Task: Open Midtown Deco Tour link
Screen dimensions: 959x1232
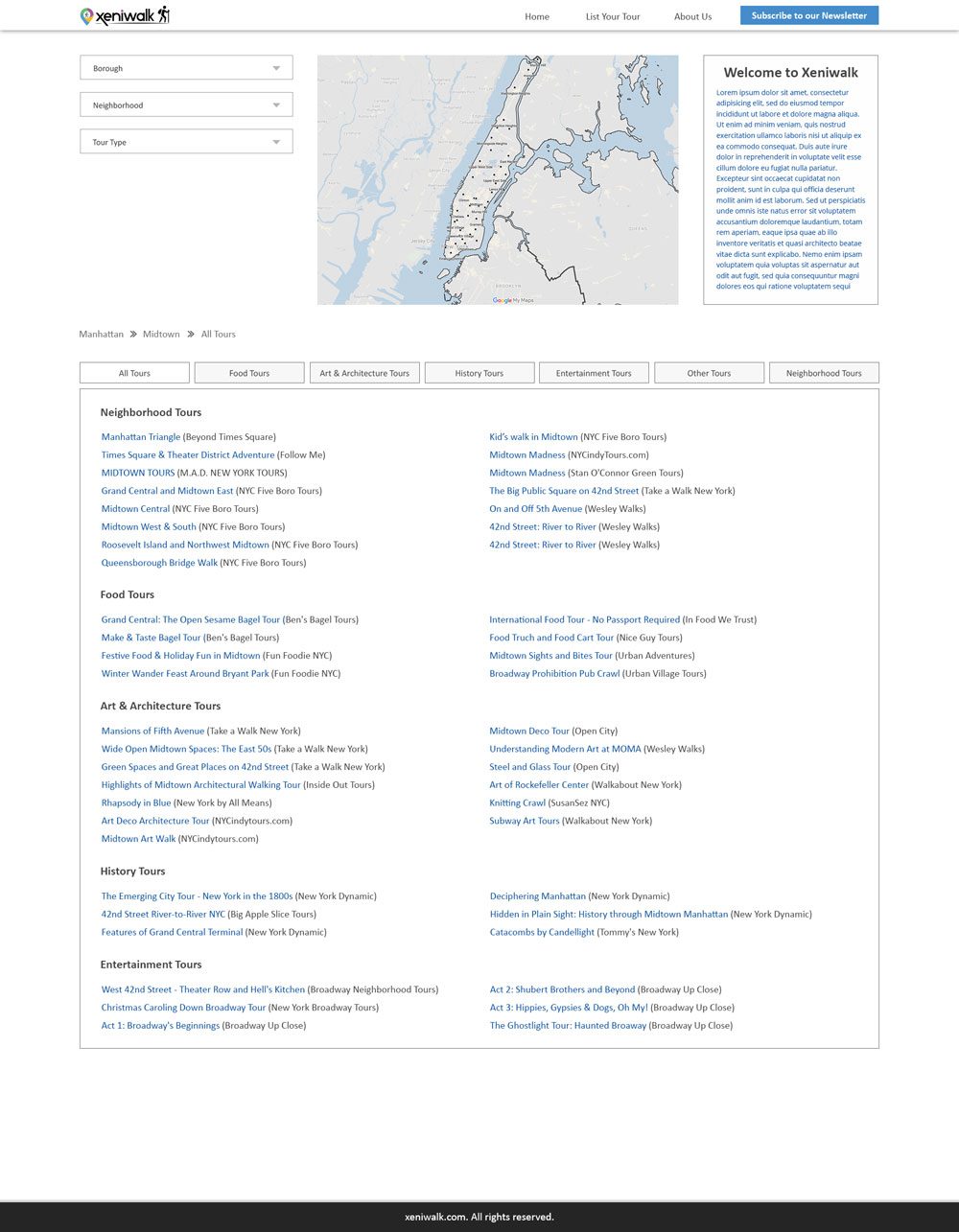Action: click(529, 732)
